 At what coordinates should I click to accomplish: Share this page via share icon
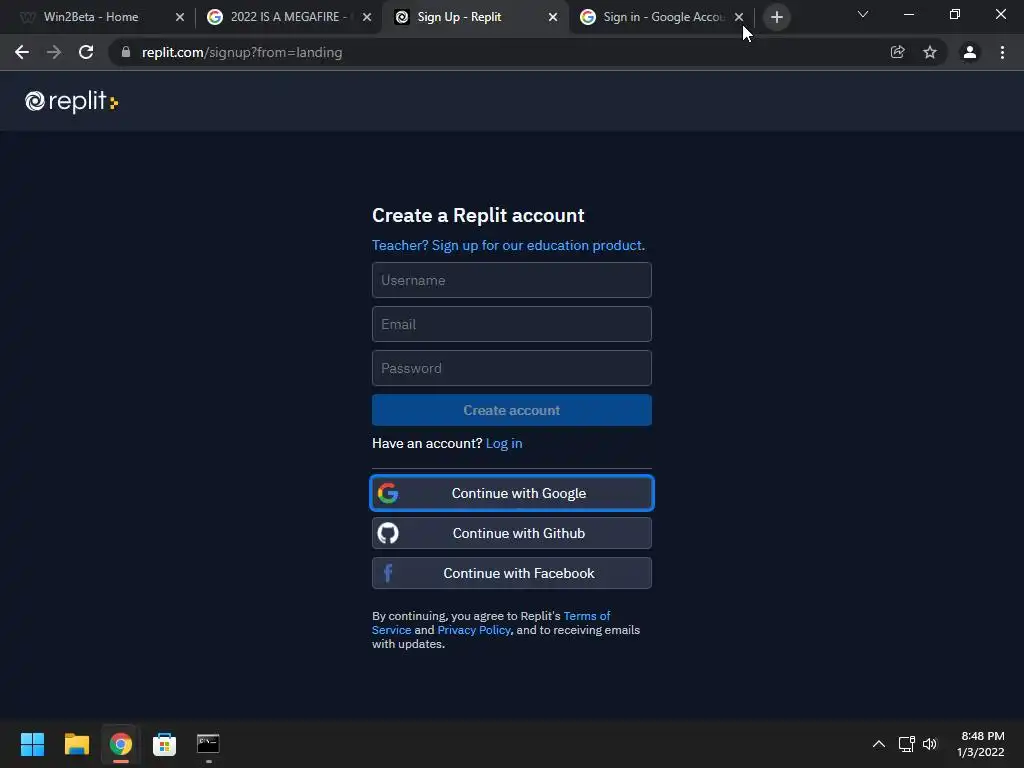[x=897, y=52]
